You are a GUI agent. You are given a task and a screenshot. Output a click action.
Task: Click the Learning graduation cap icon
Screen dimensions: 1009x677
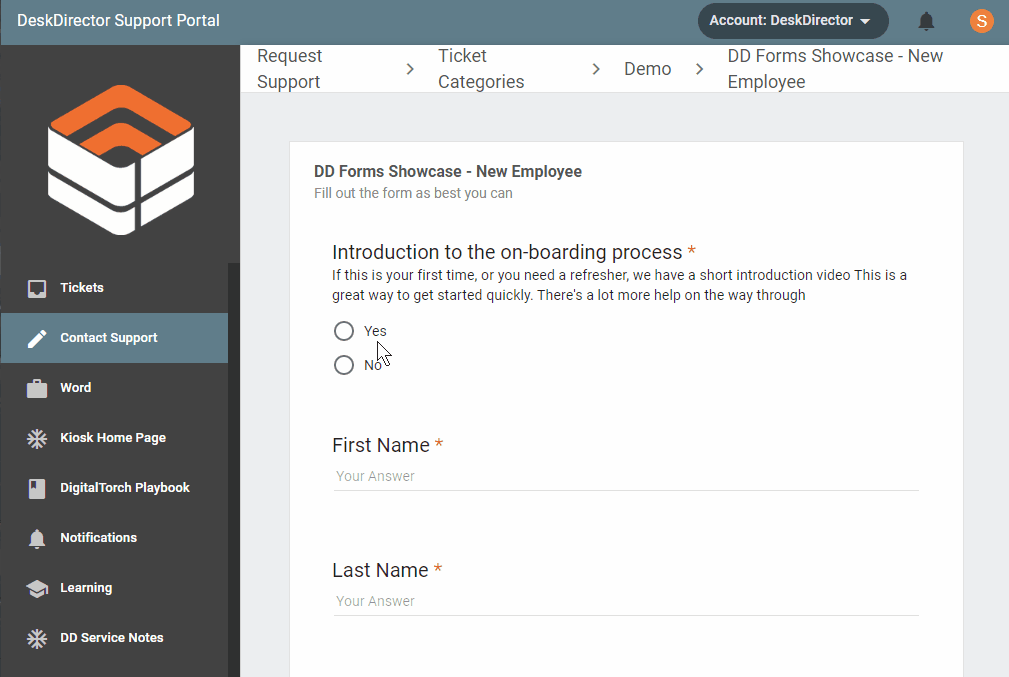click(37, 588)
